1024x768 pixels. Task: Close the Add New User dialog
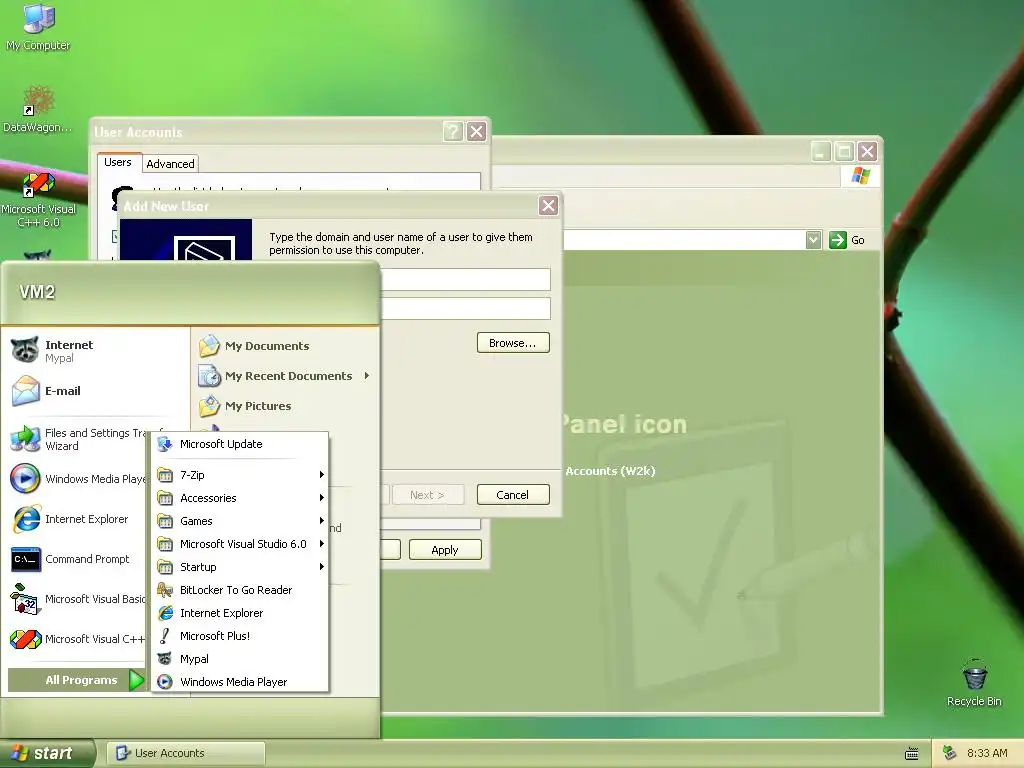[x=548, y=206]
